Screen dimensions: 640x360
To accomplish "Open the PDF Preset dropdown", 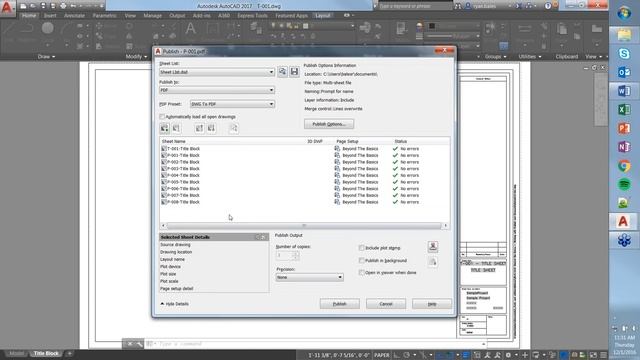I will click(x=232, y=104).
